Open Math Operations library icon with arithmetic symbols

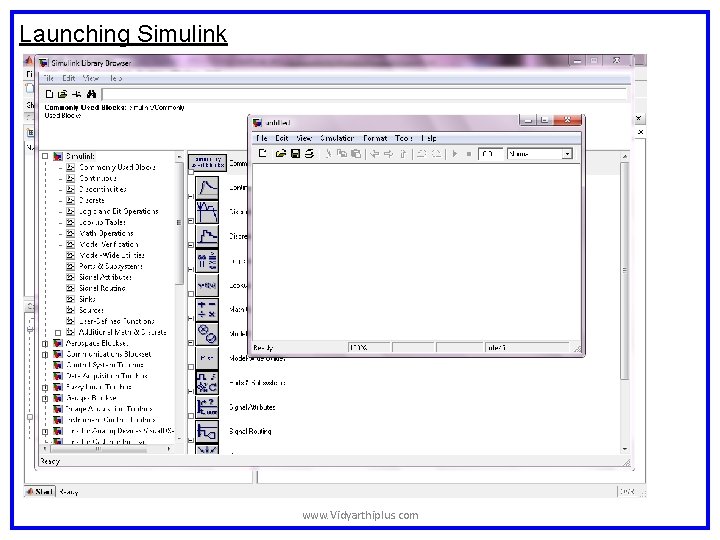207,309
